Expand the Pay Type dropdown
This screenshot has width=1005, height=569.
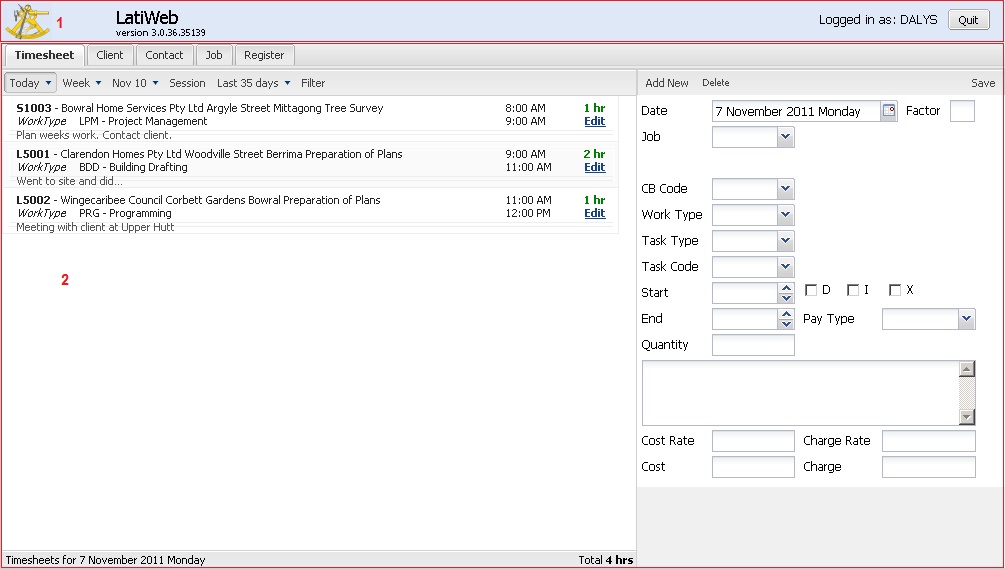click(x=966, y=319)
